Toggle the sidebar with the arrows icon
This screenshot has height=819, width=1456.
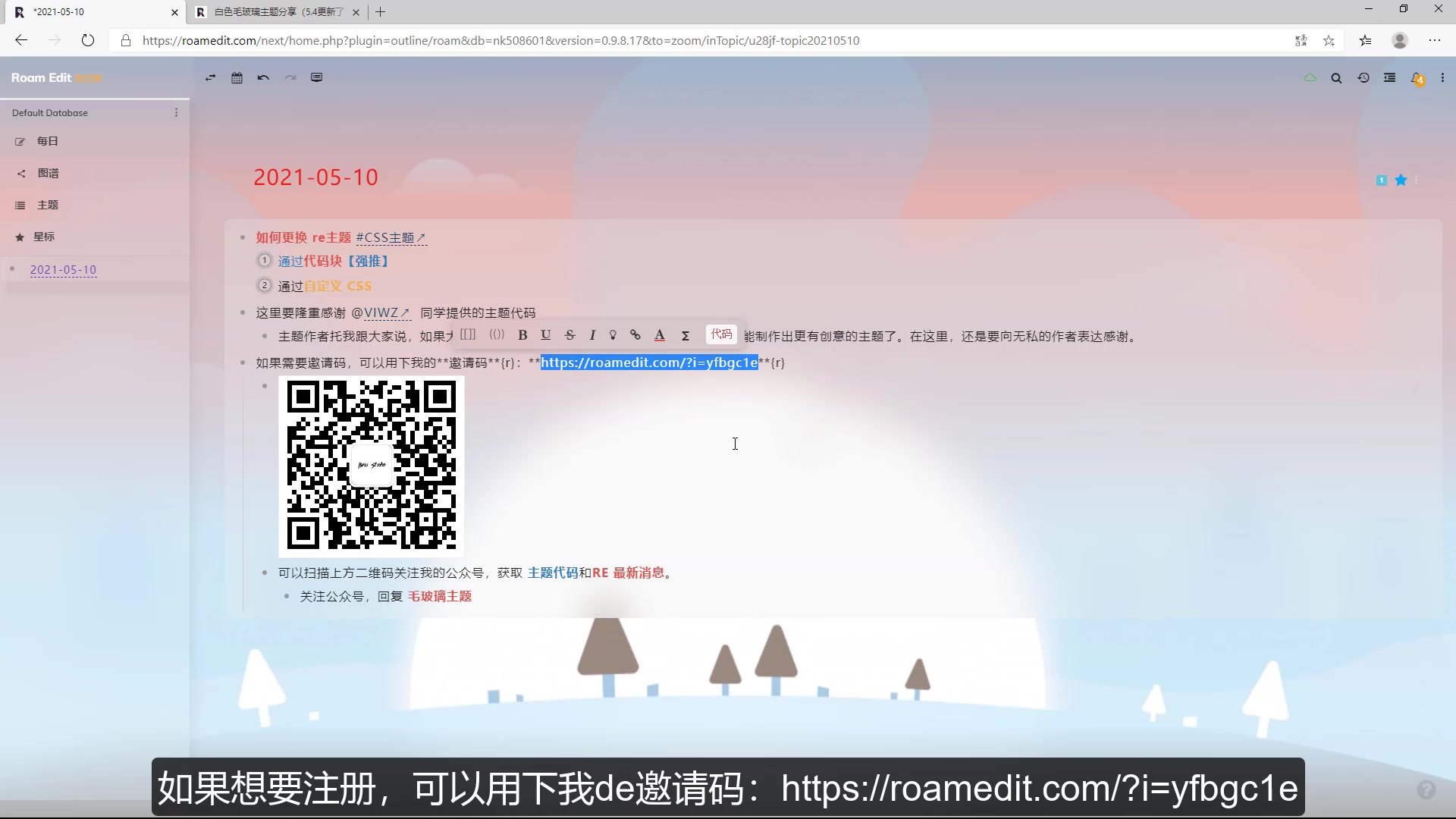211,77
